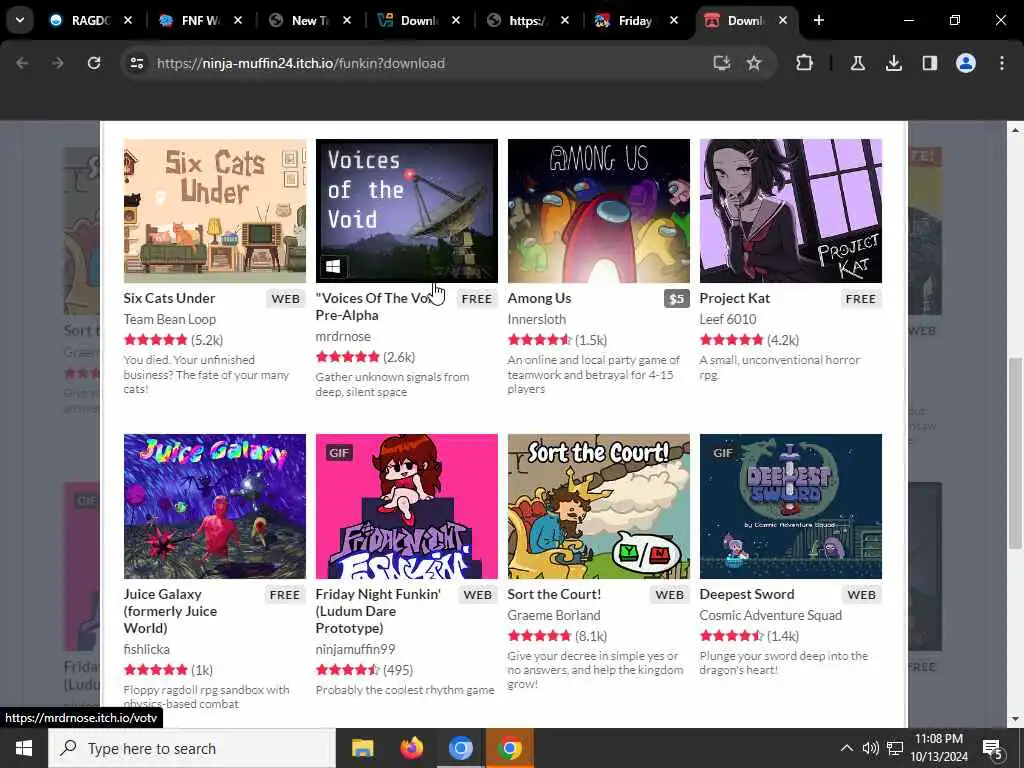1024x768 pixels.
Task: Click the WEB tag on Six Cats Under
Action: pos(286,299)
